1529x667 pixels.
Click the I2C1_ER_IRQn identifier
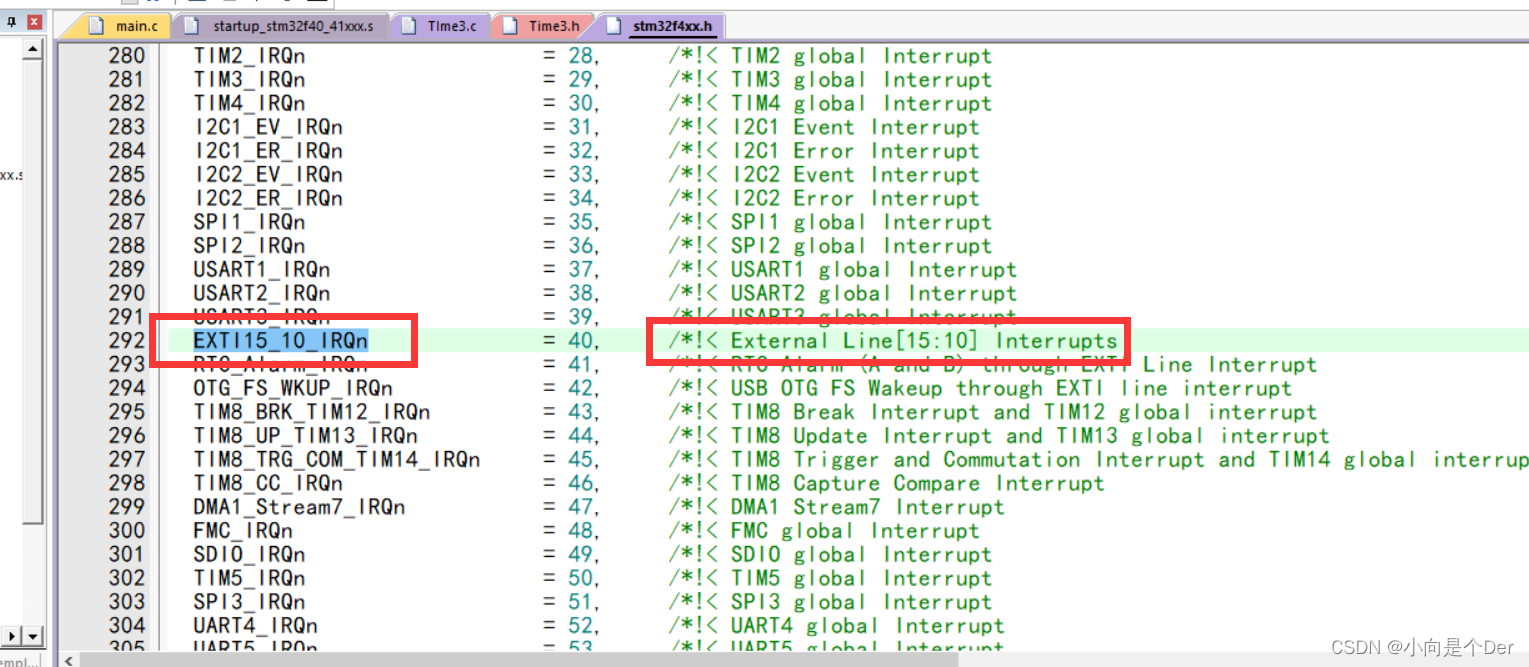click(x=268, y=151)
